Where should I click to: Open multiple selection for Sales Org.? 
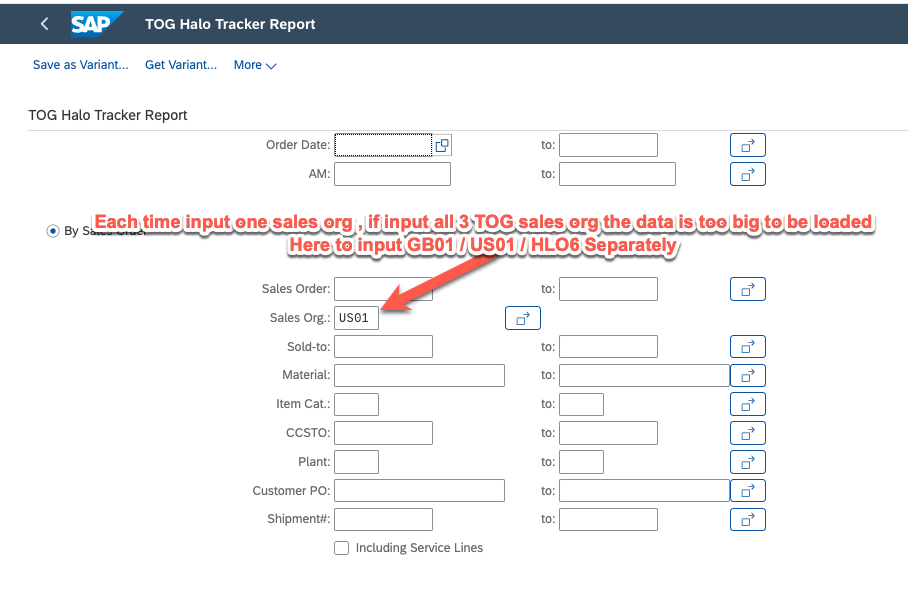tap(523, 318)
